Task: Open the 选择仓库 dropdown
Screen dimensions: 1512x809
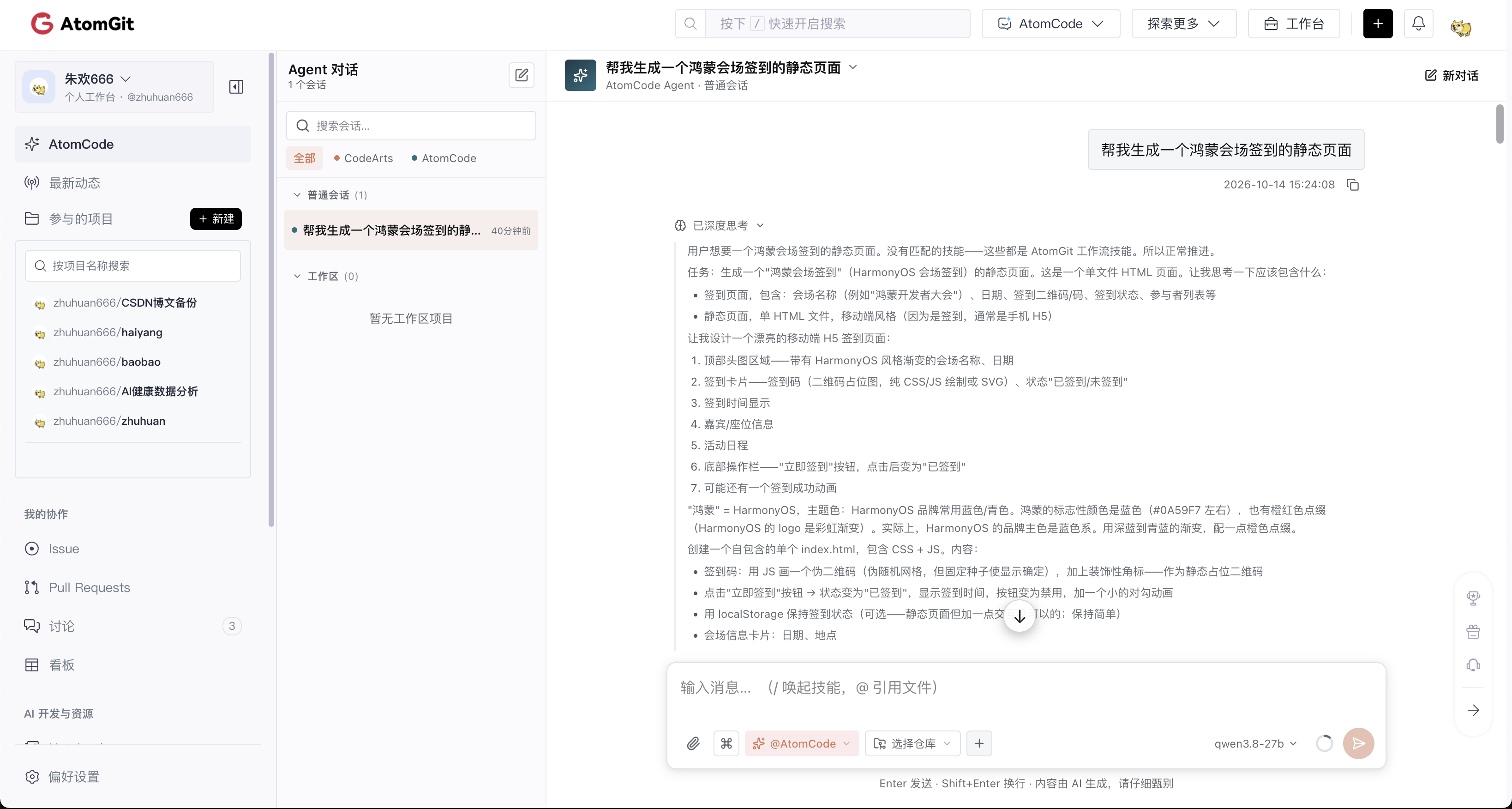Action: click(912, 743)
